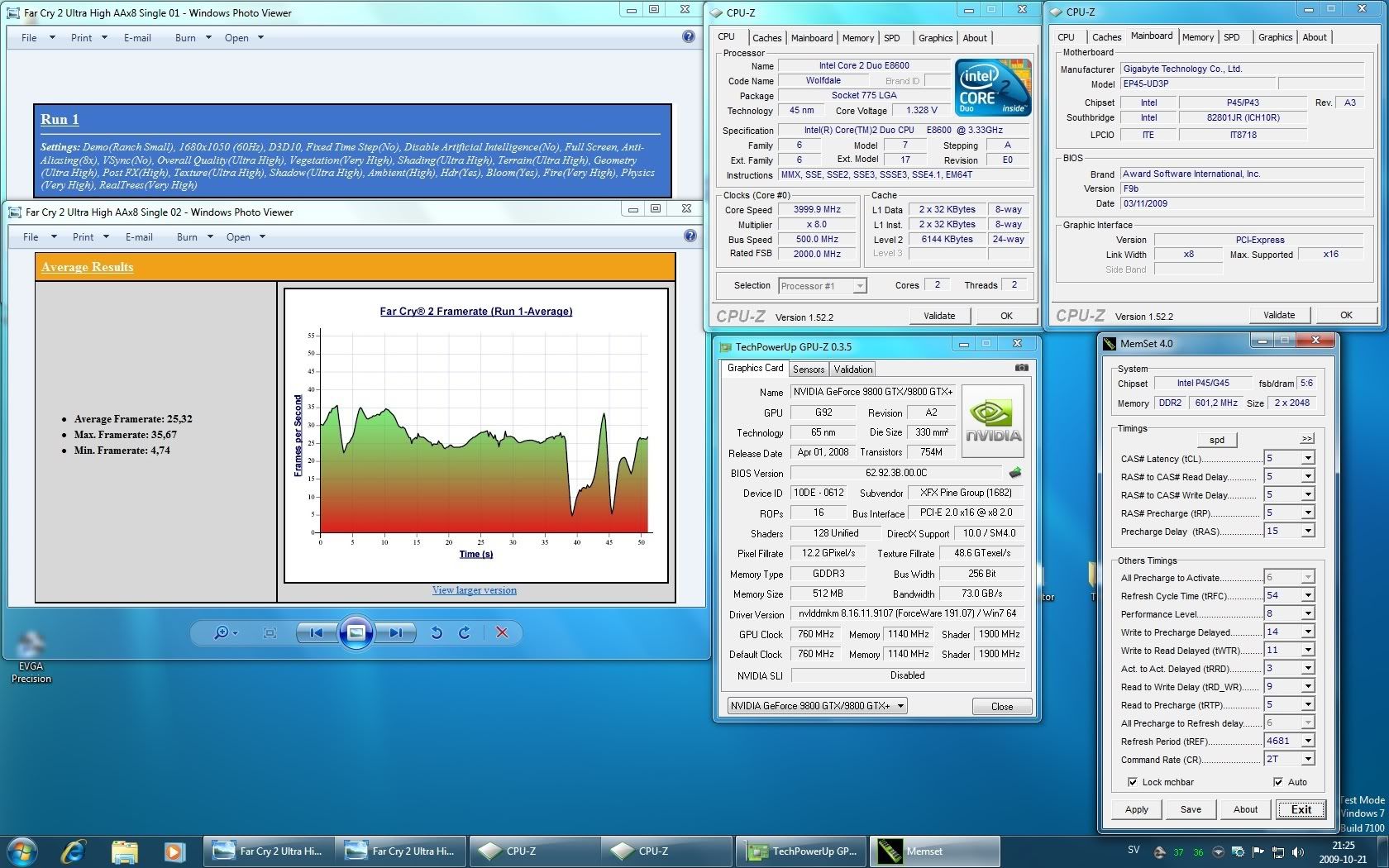Click Action Center flag tray icon
This screenshot has width=1389, height=868.
click(1258, 851)
